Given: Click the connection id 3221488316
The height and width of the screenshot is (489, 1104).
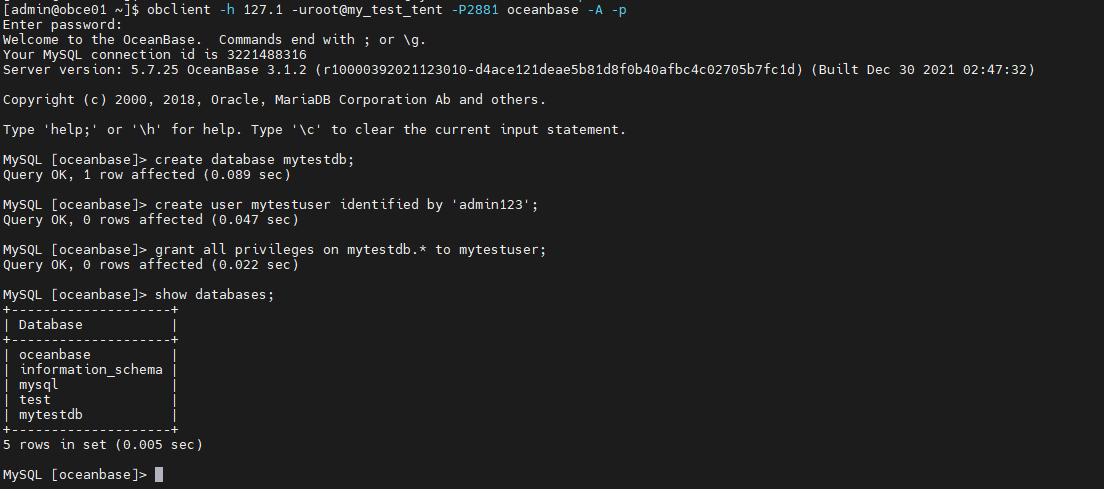Looking at the screenshot, I should point(267,55).
